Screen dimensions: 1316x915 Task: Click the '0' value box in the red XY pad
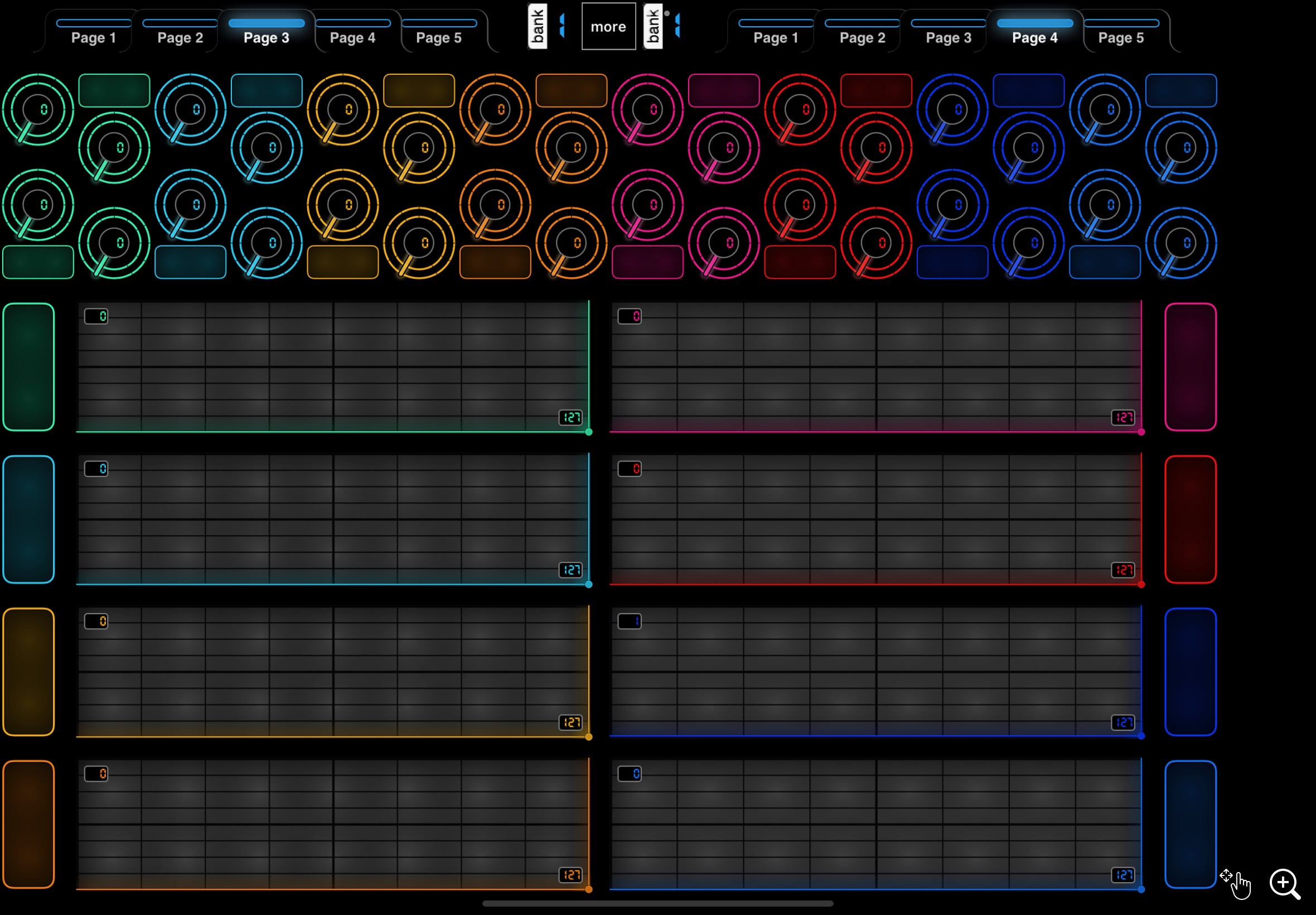pyautogui.click(x=630, y=469)
